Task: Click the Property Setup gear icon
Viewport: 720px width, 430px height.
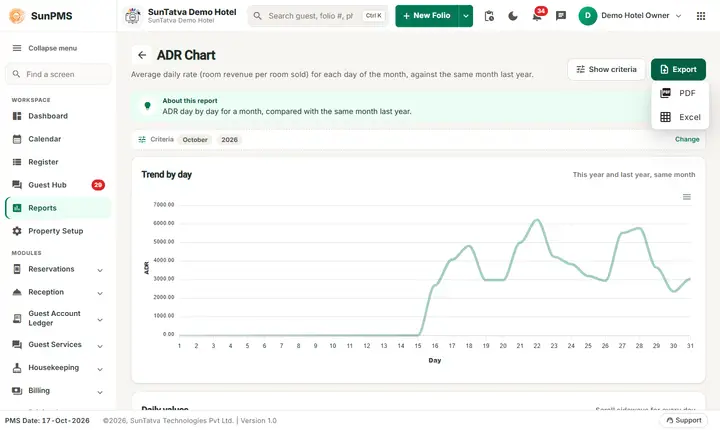Action: coord(17,231)
